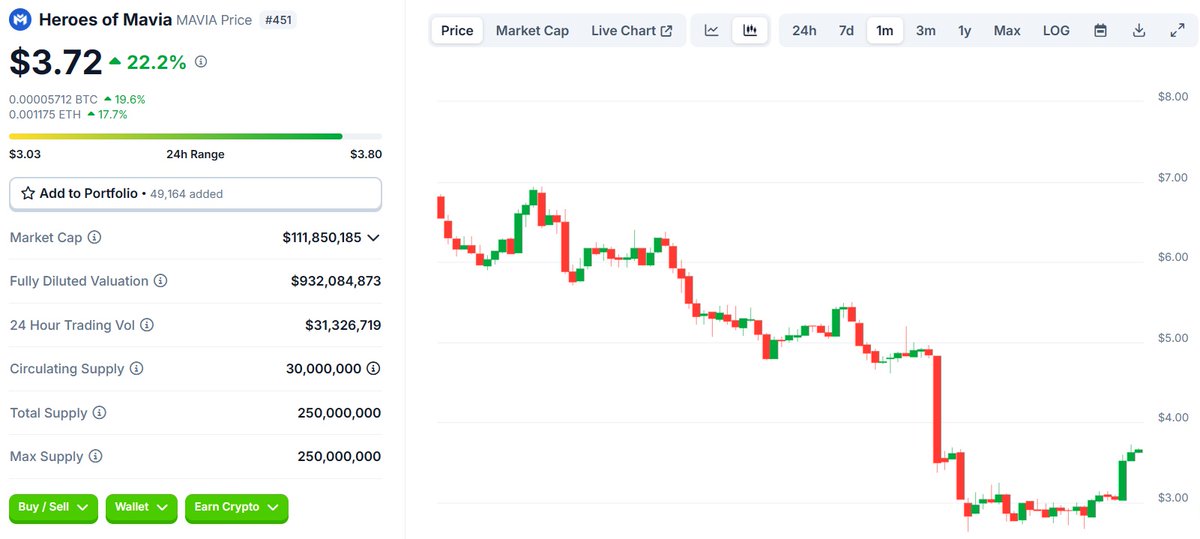Set chart range to 24h
1200x539 pixels.
pyautogui.click(x=804, y=30)
